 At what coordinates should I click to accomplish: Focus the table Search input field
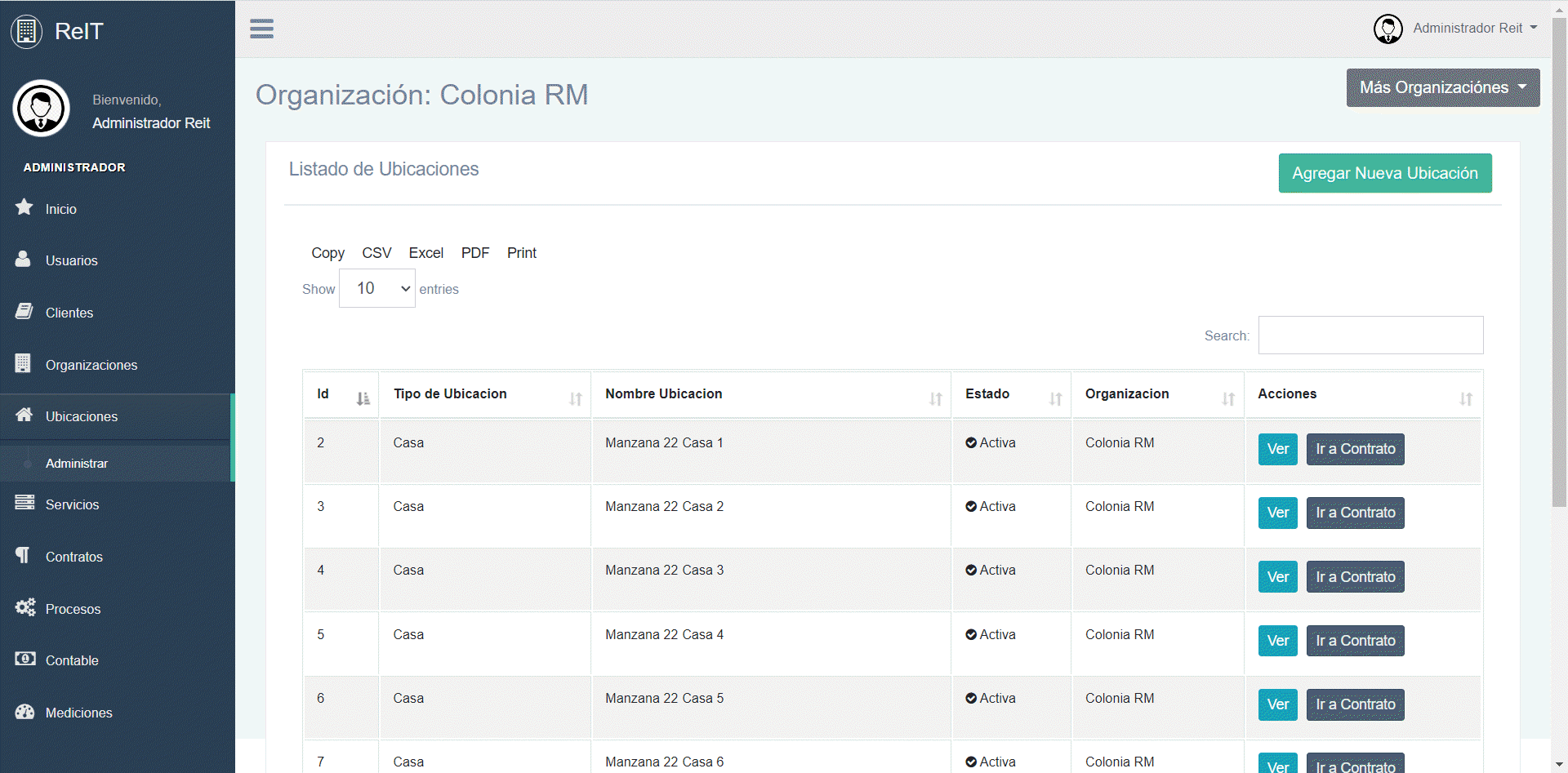pyautogui.click(x=1370, y=335)
